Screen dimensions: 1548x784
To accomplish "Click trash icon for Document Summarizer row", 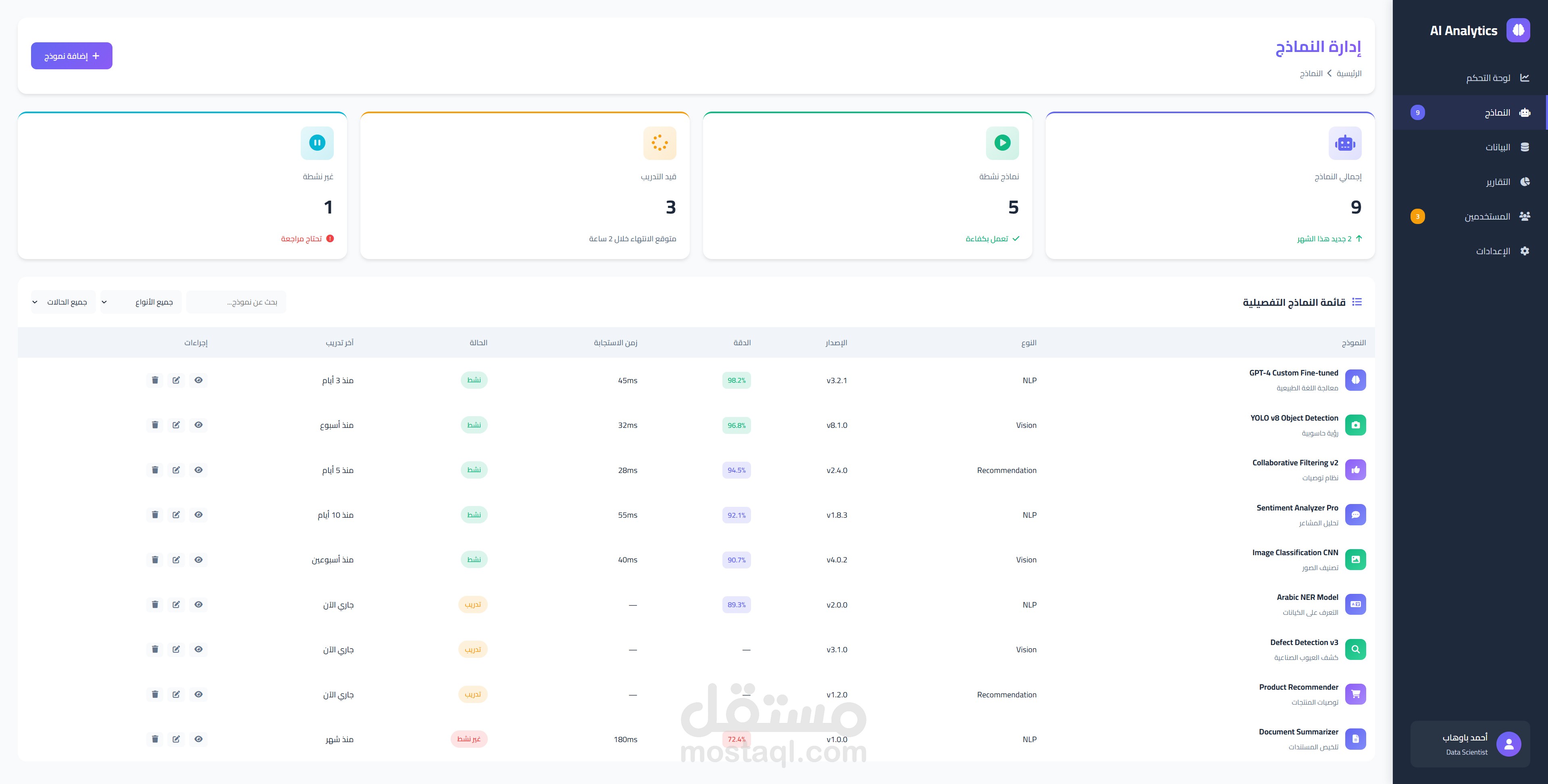I will (155, 740).
